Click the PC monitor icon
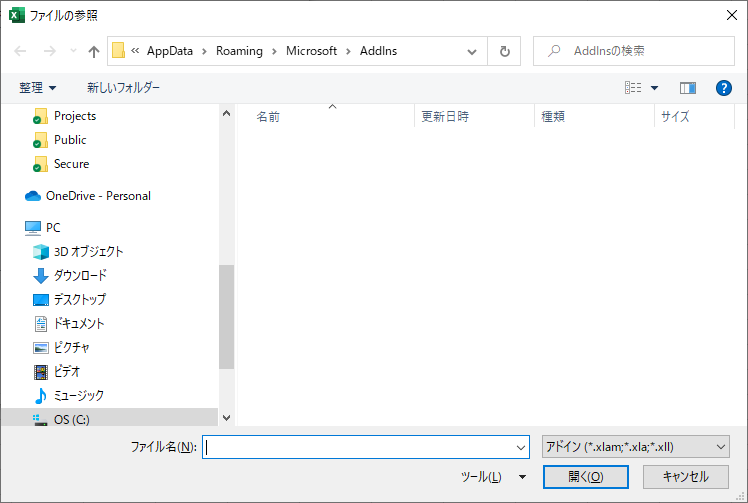 pyautogui.click(x=33, y=228)
